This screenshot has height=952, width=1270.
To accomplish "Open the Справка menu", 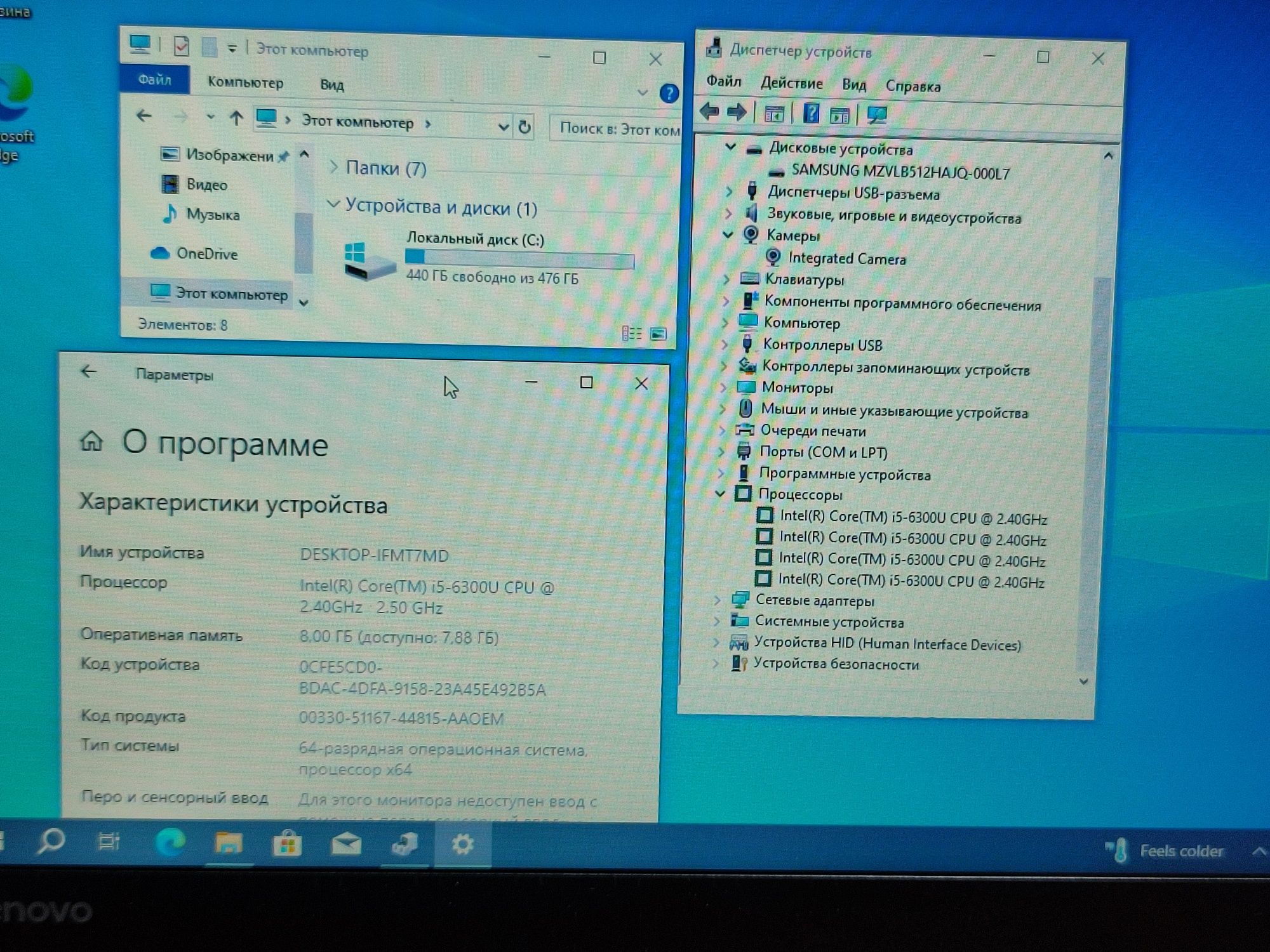I will point(912,86).
